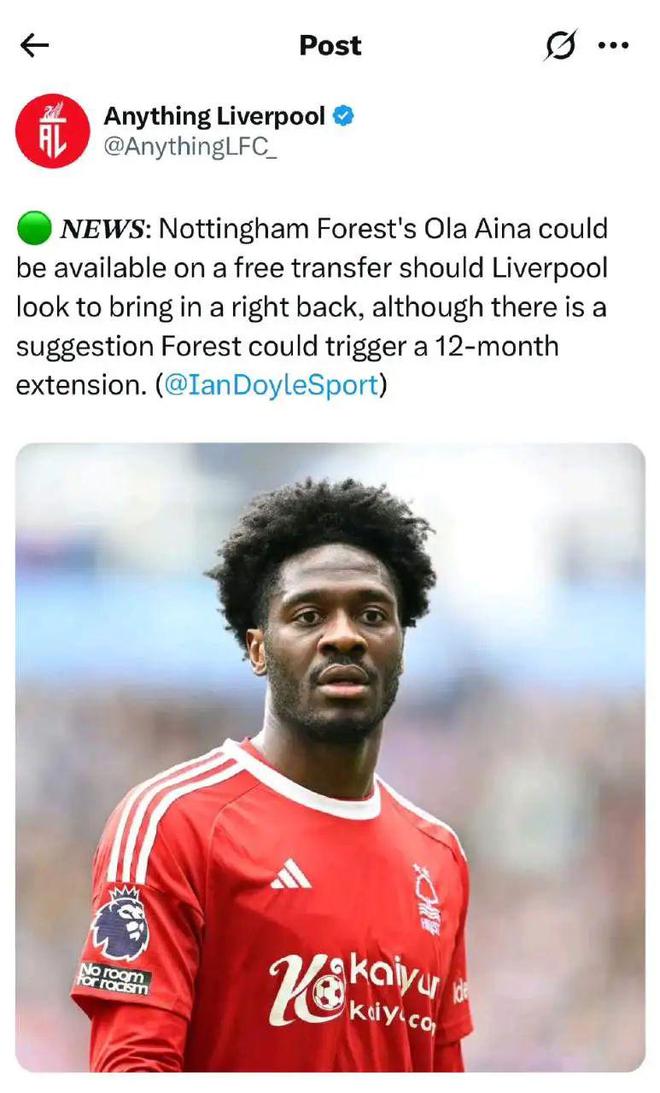The width and height of the screenshot is (660, 1093).
Task: Click the Premier League lion sleeve badge
Action: (x=121, y=922)
